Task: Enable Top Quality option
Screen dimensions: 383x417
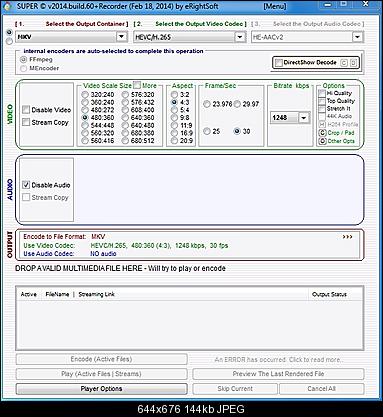Action: [322, 101]
